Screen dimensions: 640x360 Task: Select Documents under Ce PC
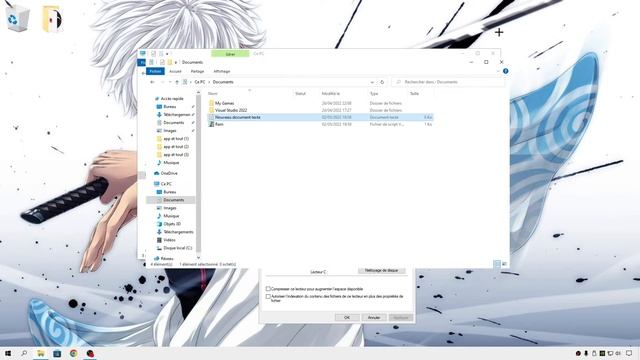click(173, 200)
